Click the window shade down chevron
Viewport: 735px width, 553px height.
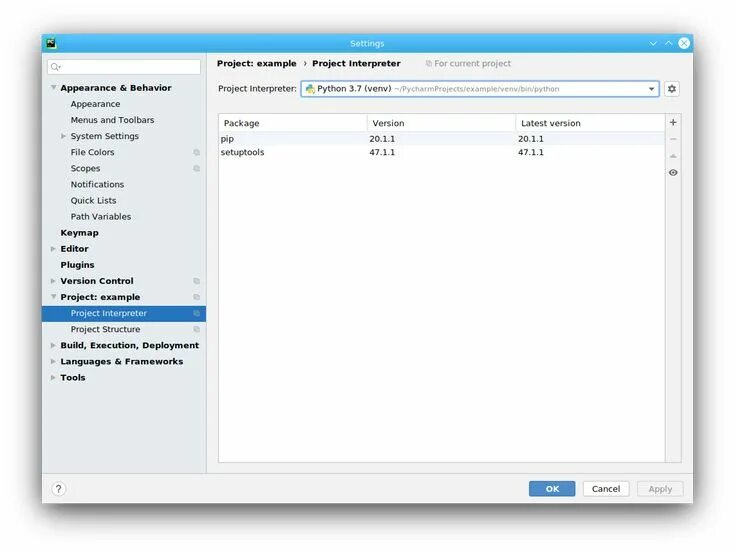[653, 43]
